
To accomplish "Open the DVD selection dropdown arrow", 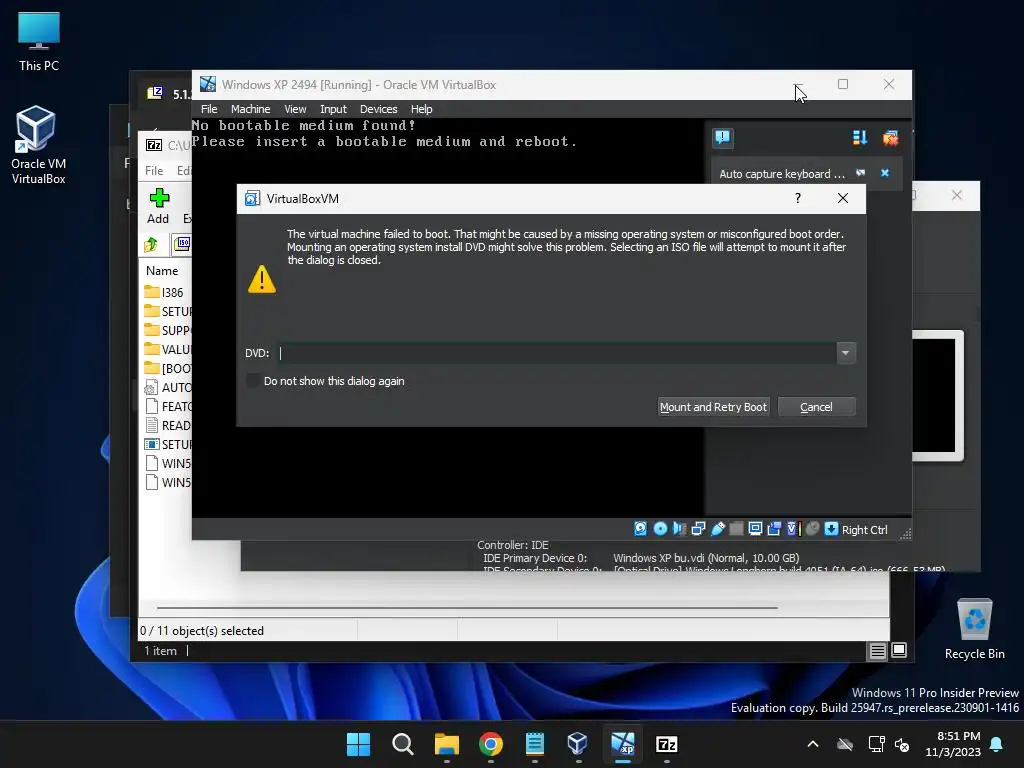I will tap(846, 353).
